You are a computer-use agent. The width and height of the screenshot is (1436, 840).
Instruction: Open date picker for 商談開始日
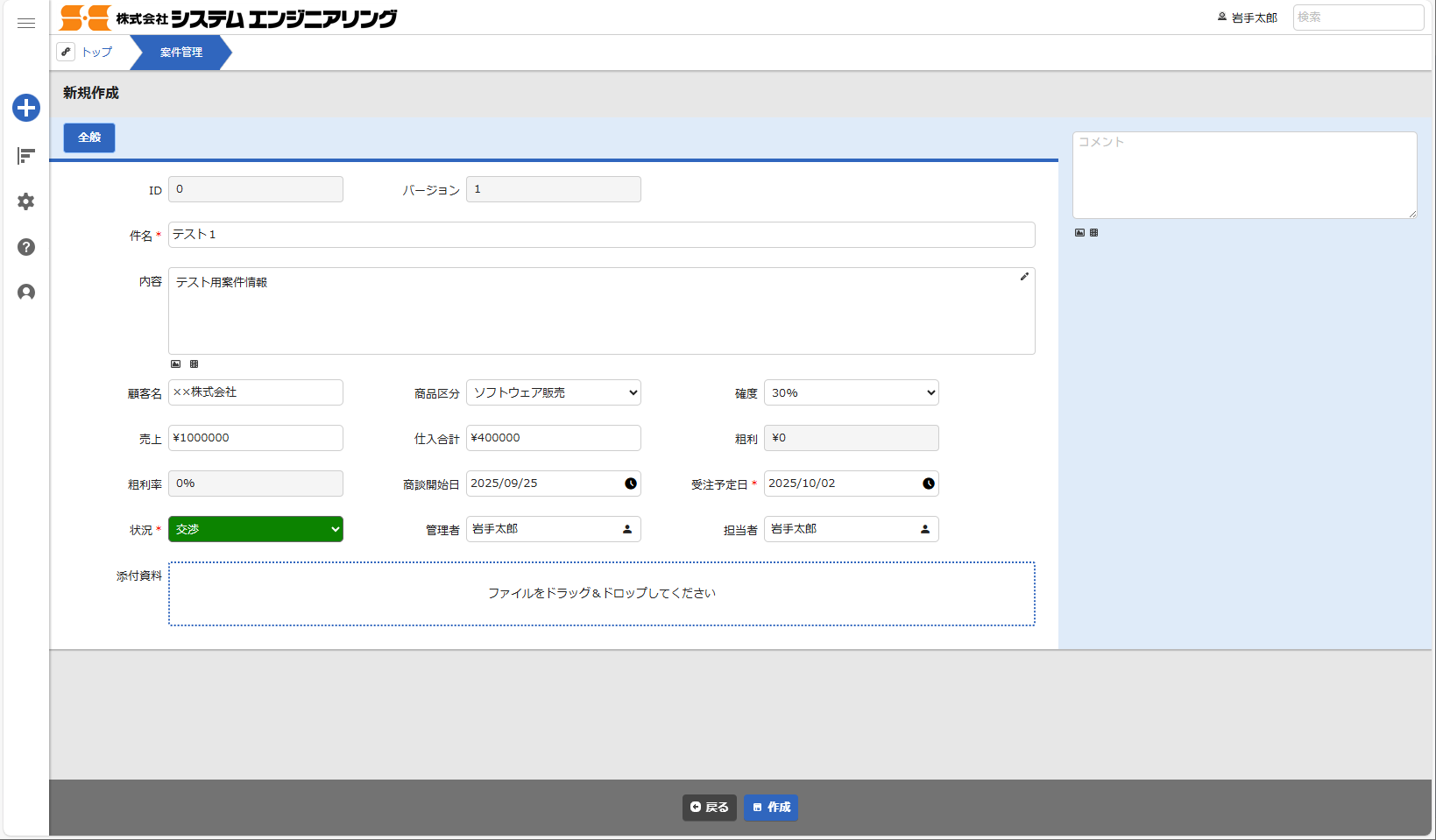(630, 484)
